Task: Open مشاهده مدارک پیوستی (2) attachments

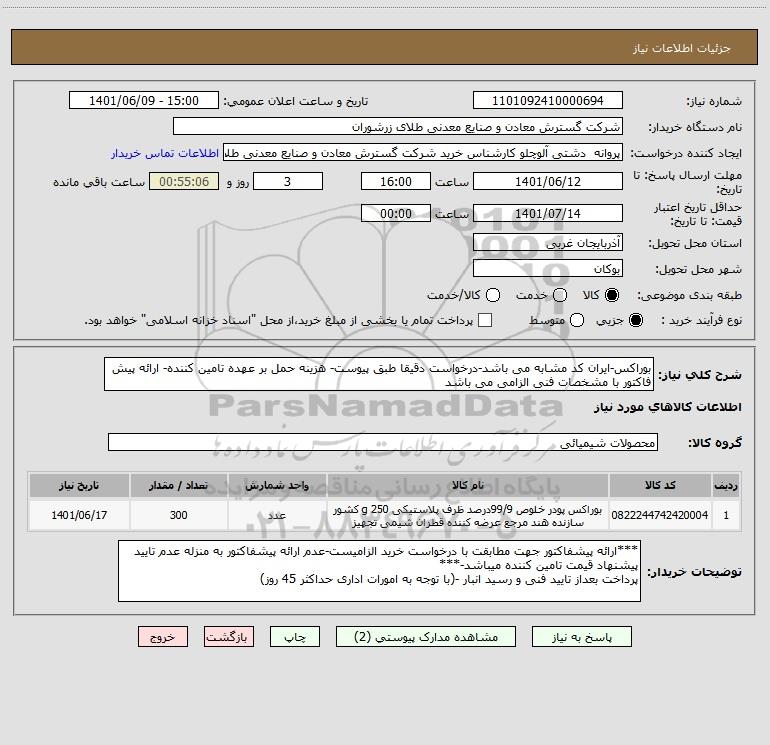Action: (426, 637)
